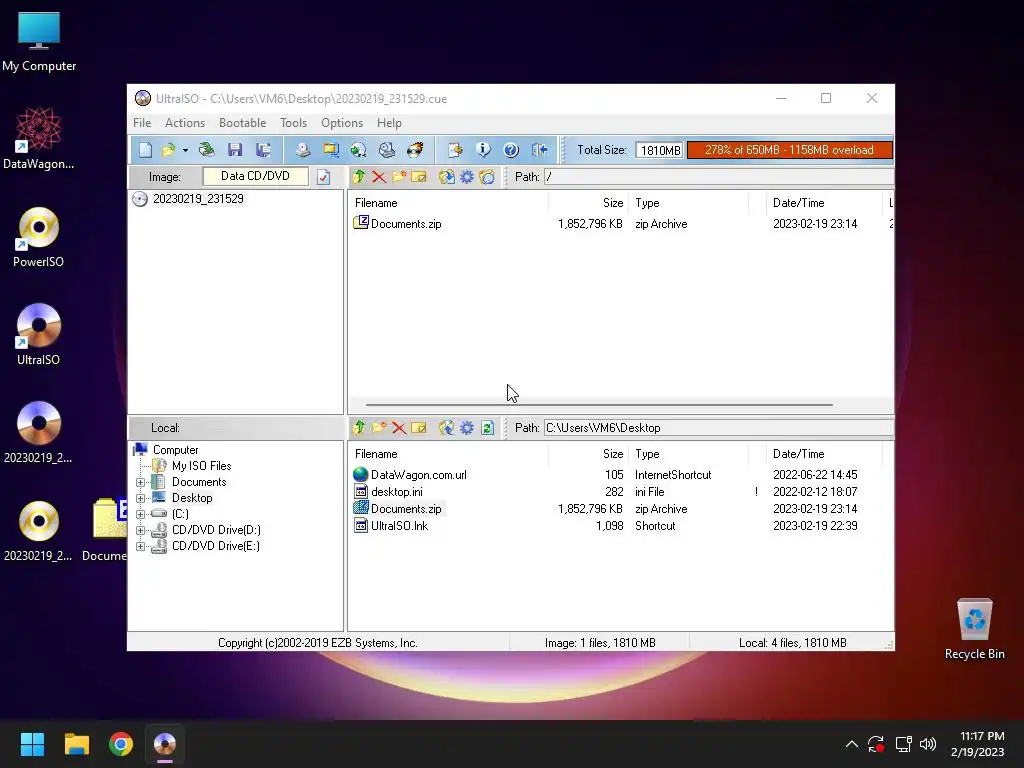This screenshot has width=1024, height=768.
Task: Open the Options menu
Action: [x=342, y=123]
